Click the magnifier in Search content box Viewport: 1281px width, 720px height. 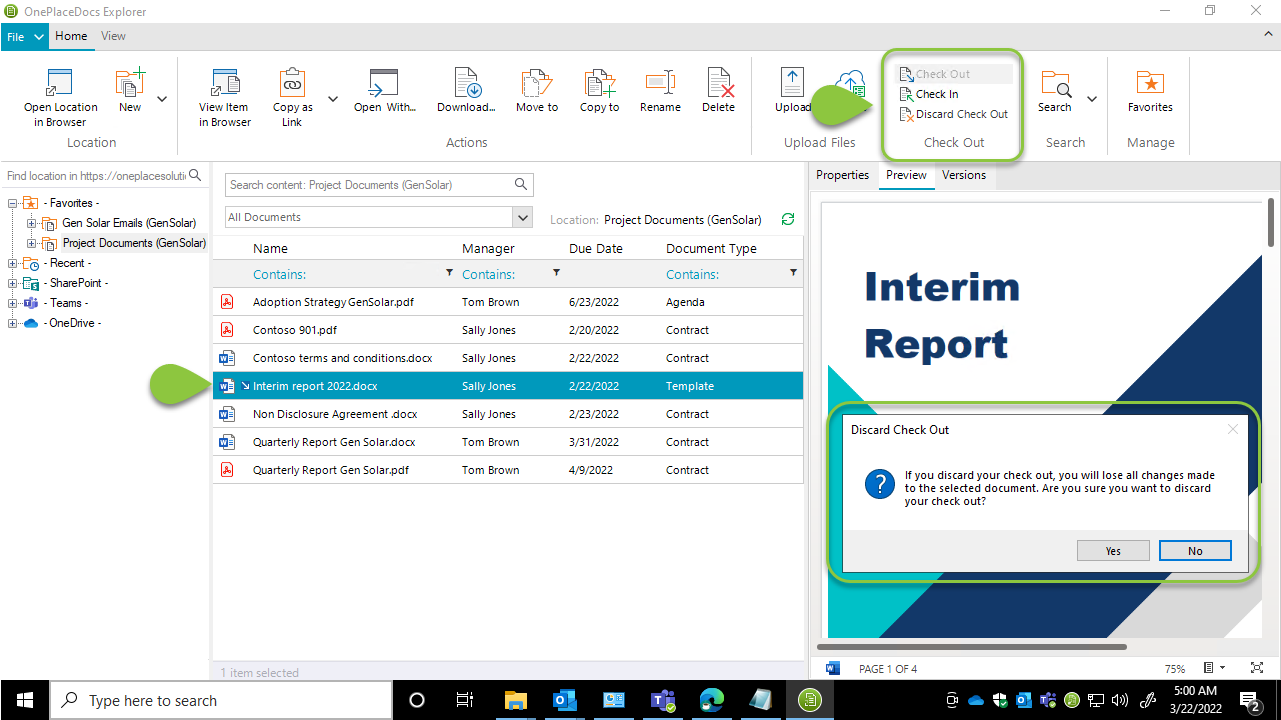(x=520, y=184)
